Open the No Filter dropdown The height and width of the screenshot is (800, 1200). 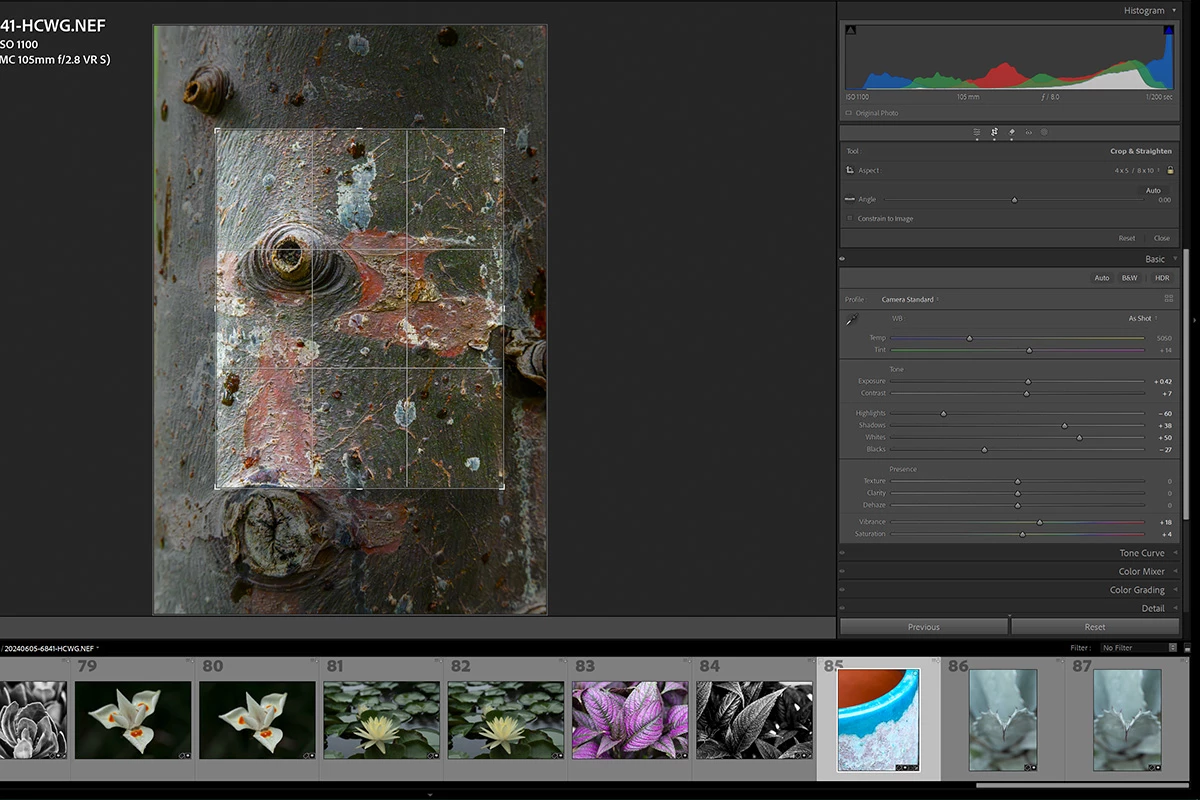tap(1139, 648)
